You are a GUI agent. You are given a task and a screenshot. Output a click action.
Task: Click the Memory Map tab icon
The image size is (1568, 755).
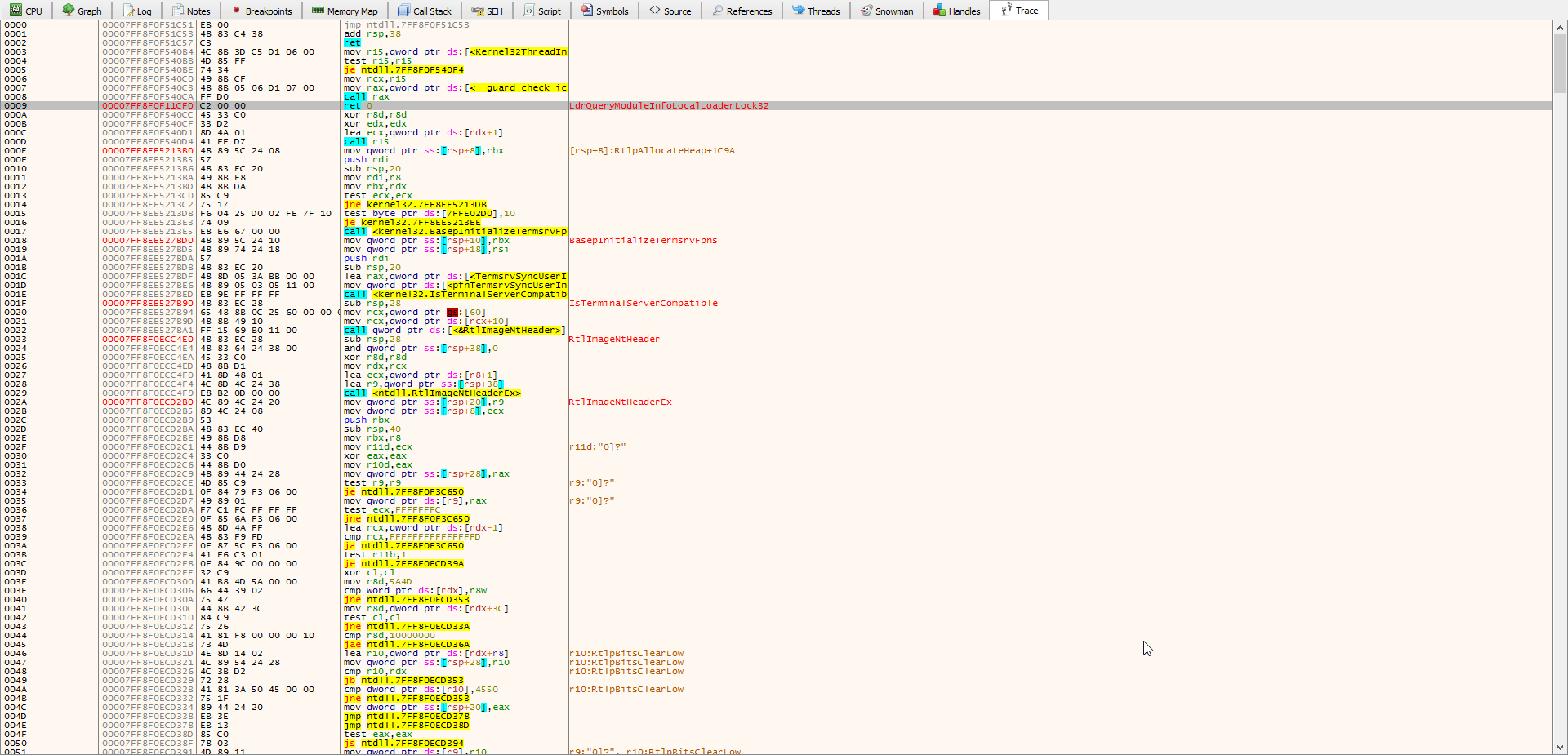click(x=318, y=11)
